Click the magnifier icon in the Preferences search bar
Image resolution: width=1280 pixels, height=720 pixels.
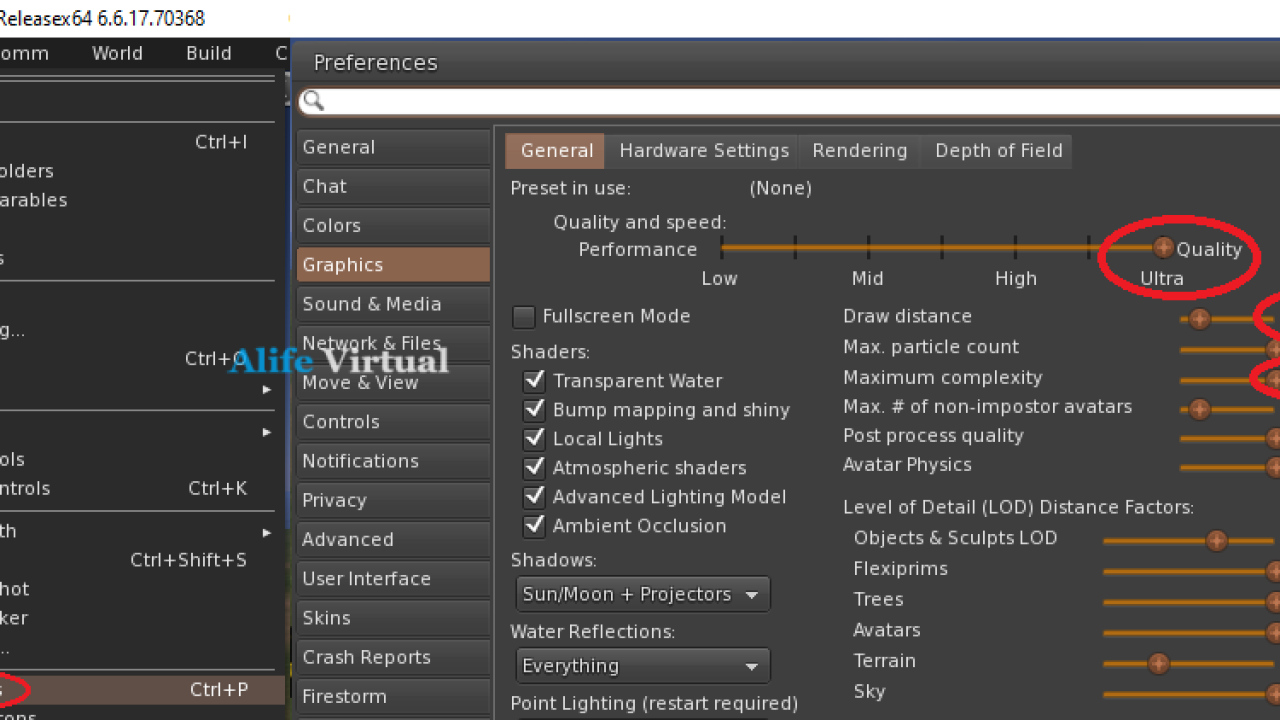313,101
